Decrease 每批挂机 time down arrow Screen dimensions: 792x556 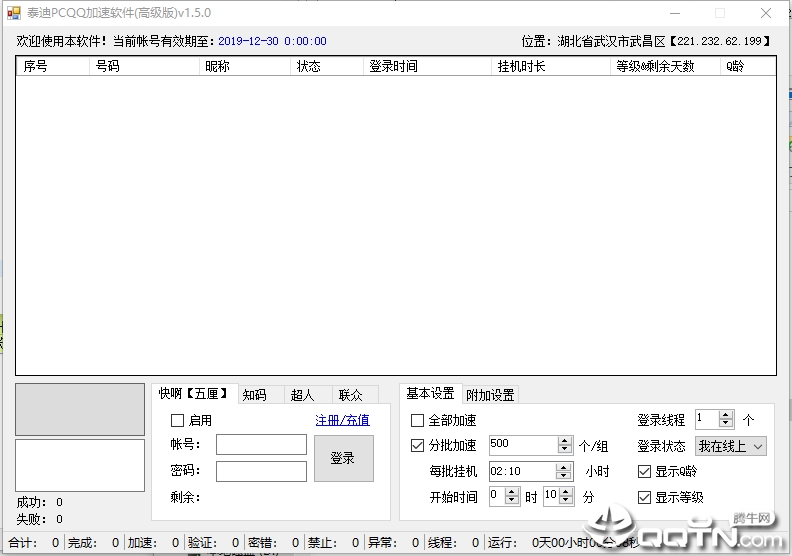coord(563,476)
